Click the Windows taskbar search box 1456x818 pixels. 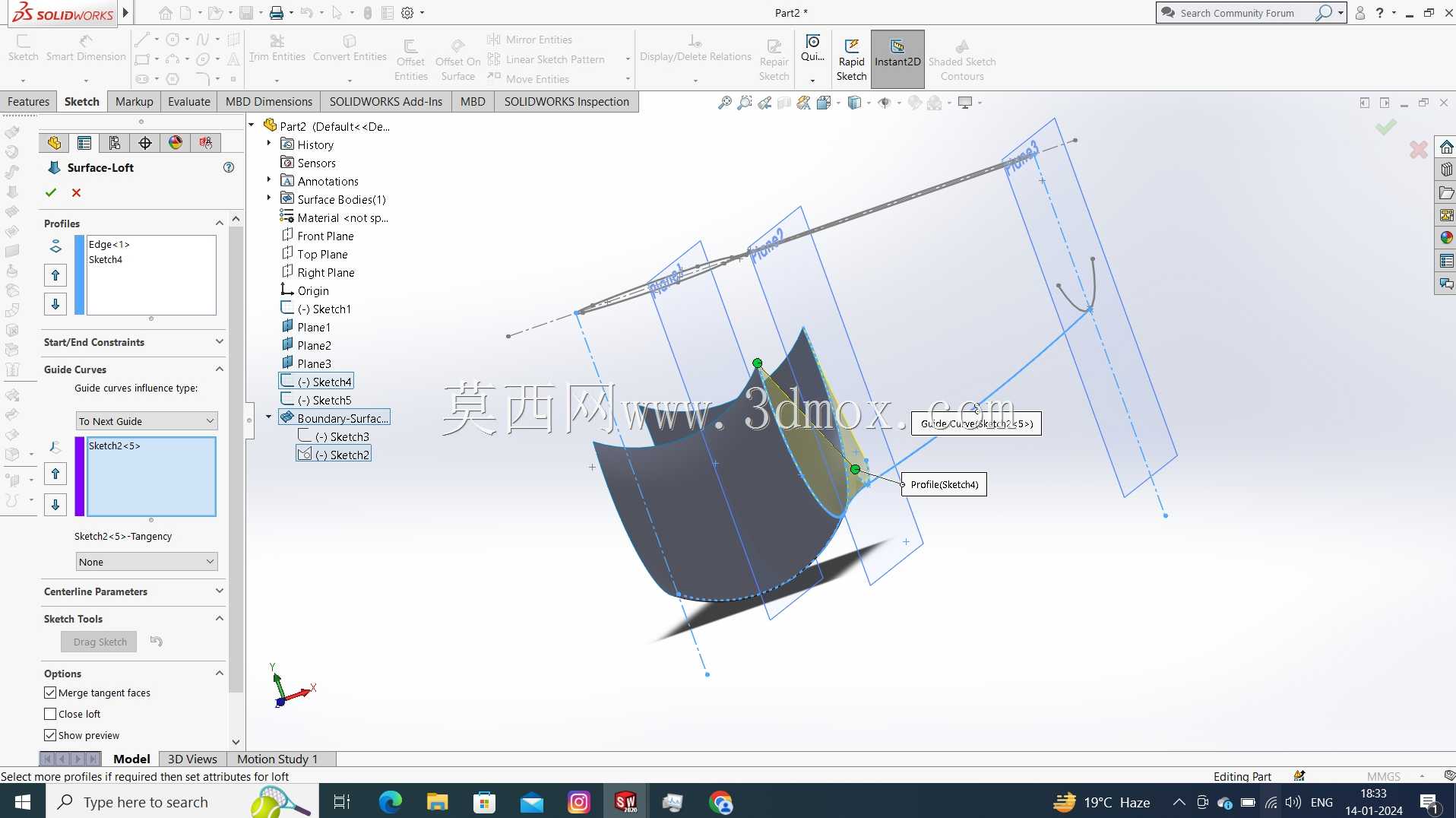click(x=182, y=802)
